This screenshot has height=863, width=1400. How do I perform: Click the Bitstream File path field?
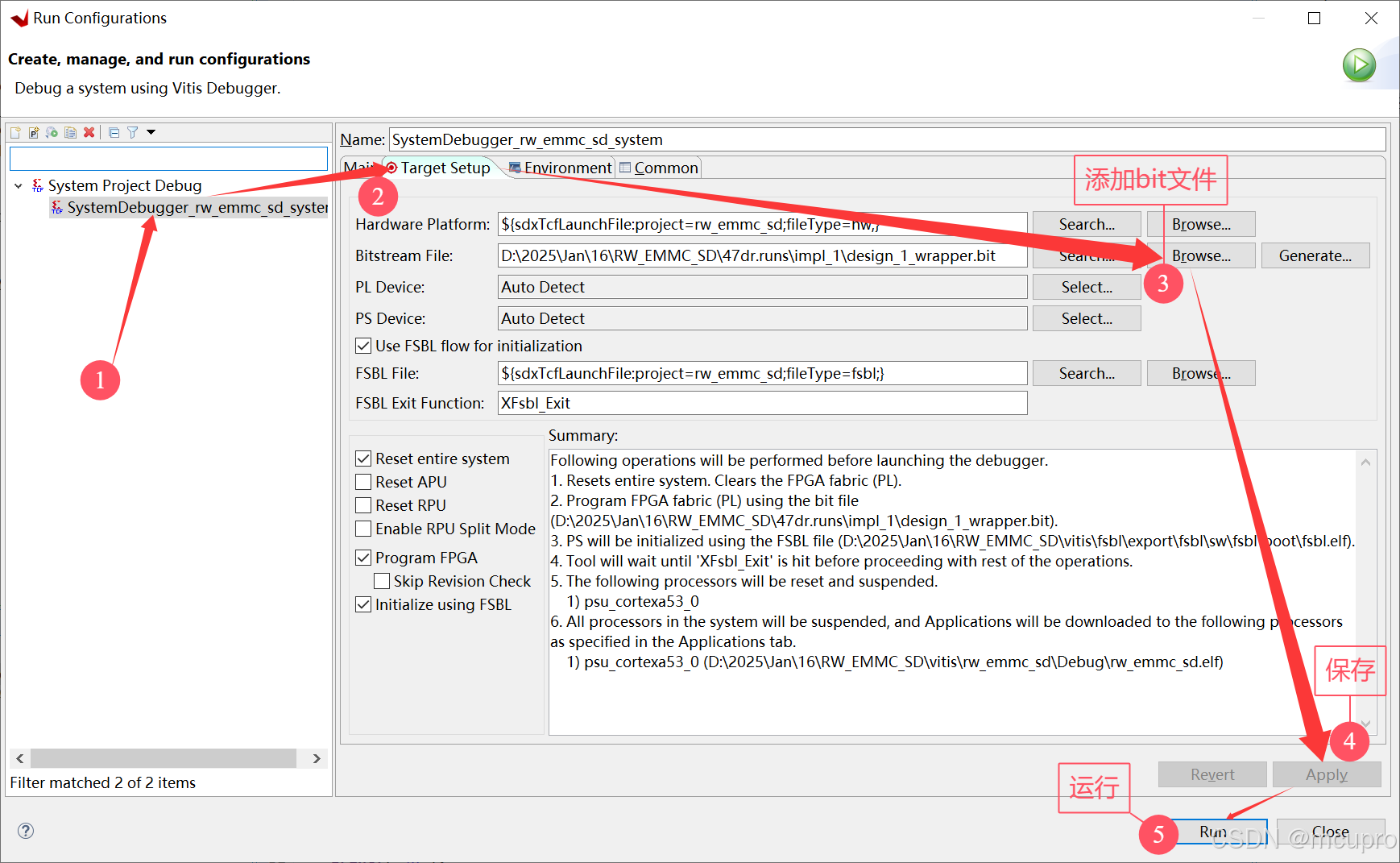click(x=763, y=255)
